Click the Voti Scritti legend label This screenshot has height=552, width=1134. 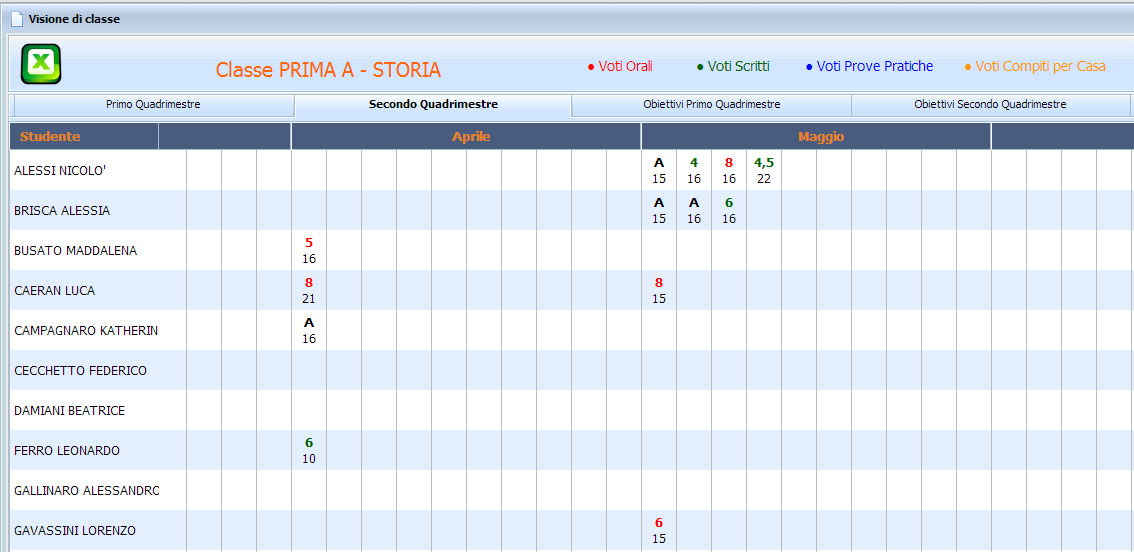coord(738,66)
